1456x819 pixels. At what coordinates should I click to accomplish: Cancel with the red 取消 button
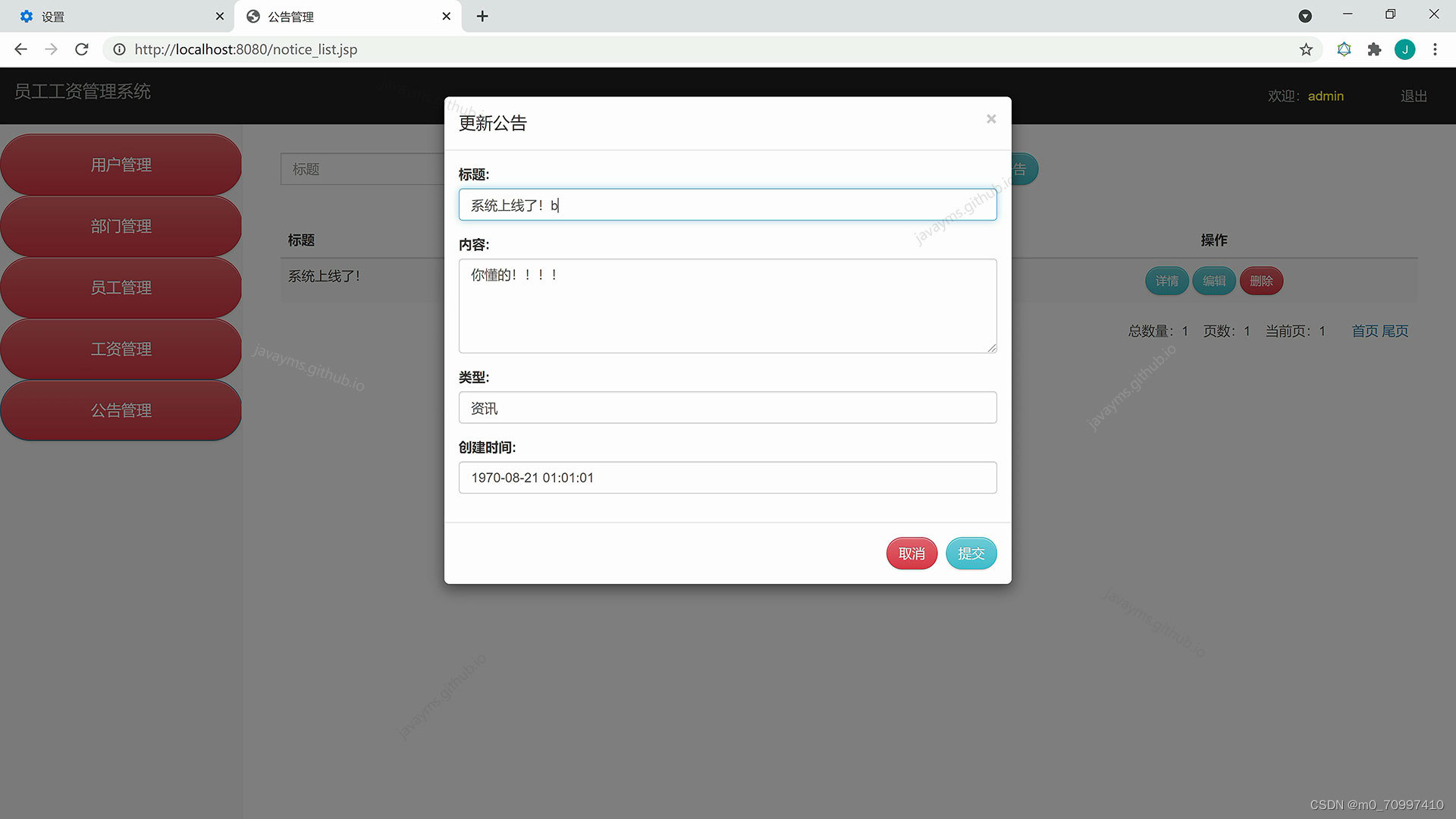[x=912, y=554]
